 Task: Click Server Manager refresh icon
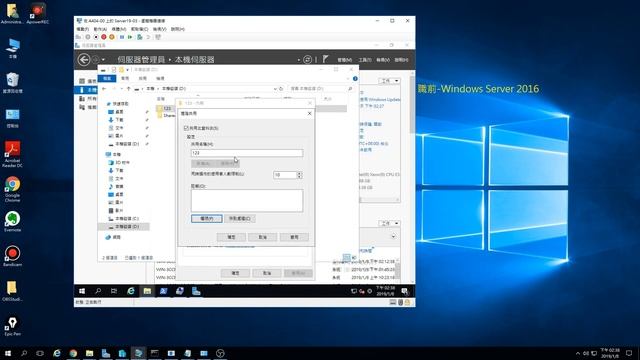coord(307,60)
